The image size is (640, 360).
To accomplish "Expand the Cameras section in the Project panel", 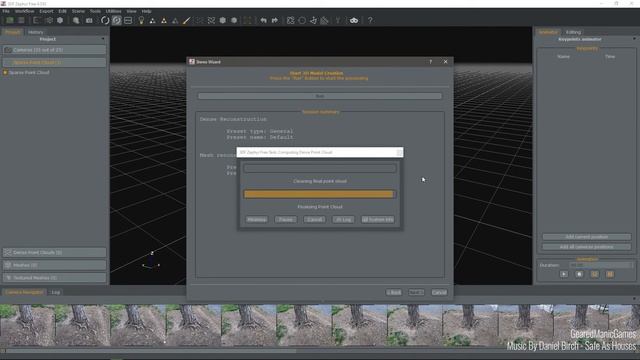I will click(x=54, y=50).
